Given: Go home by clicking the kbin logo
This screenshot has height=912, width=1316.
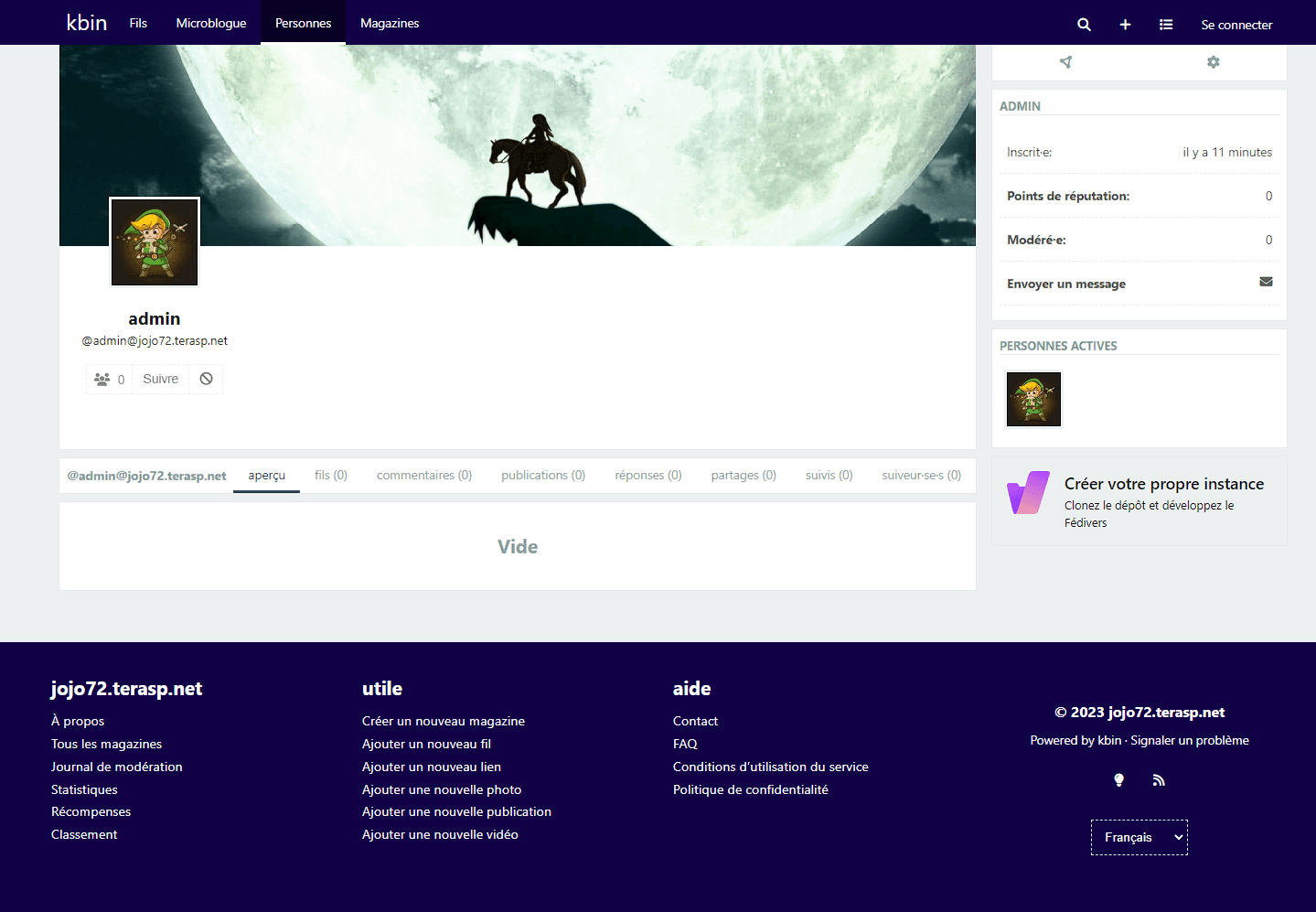Looking at the screenshot, I should pyautogui.click(x=86, y=22).
